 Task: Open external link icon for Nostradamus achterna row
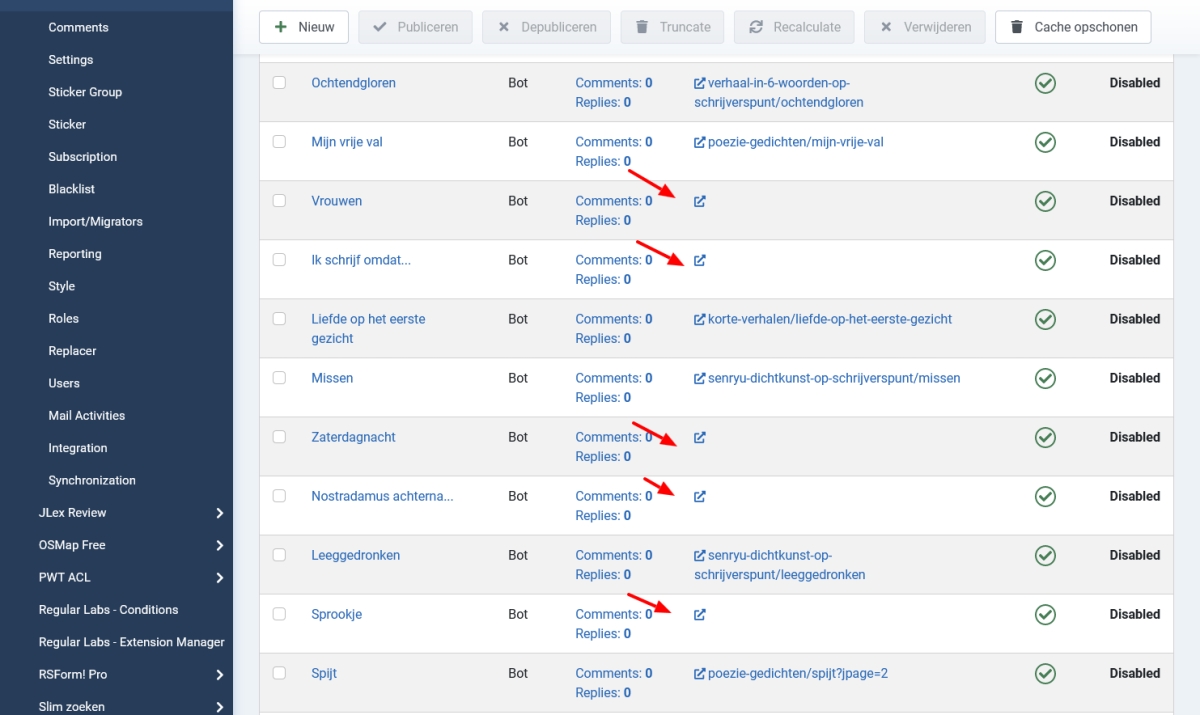(700, 496)
